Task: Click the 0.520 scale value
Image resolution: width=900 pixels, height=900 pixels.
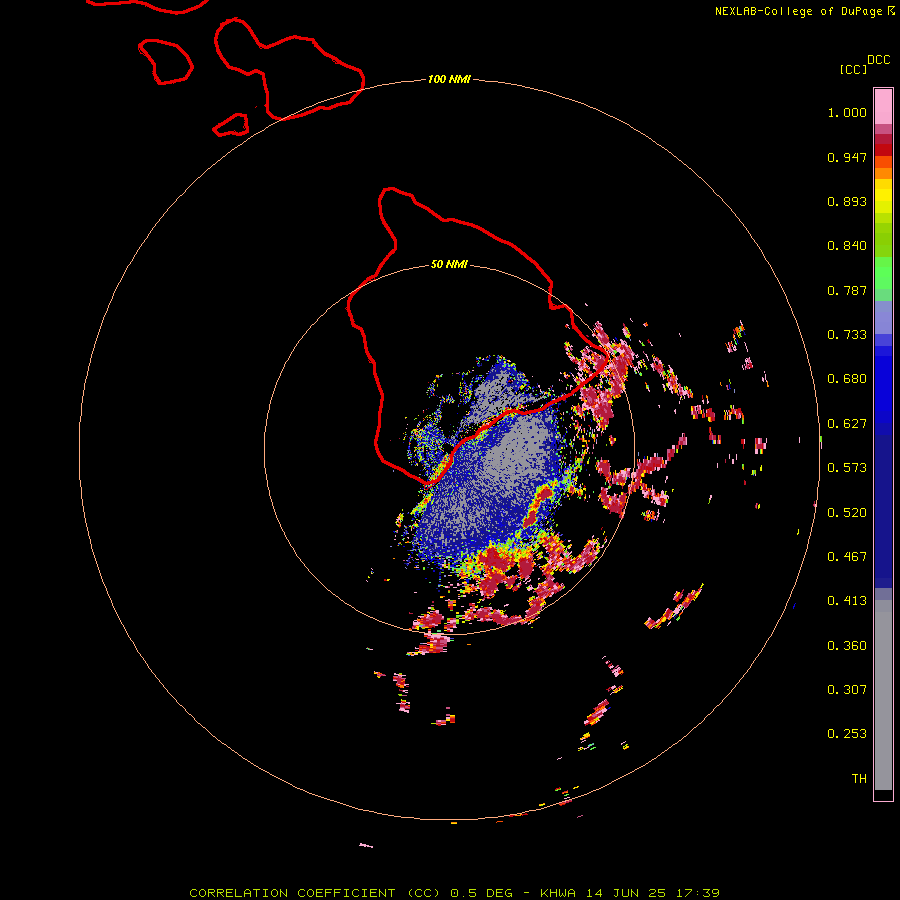Action: pos(847,513)
